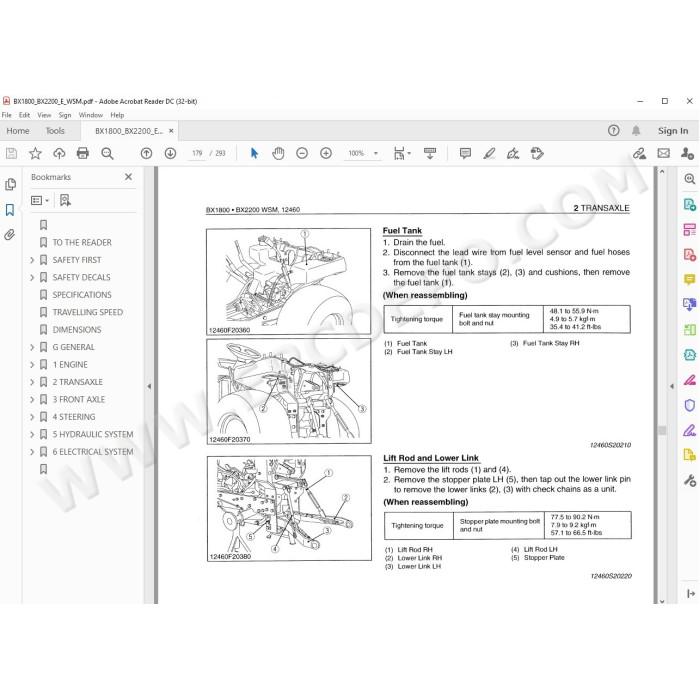700x700 pixels.
Task: Open page thumbnails panel icon
Action: pyautogui.click(x=10, y=184)
